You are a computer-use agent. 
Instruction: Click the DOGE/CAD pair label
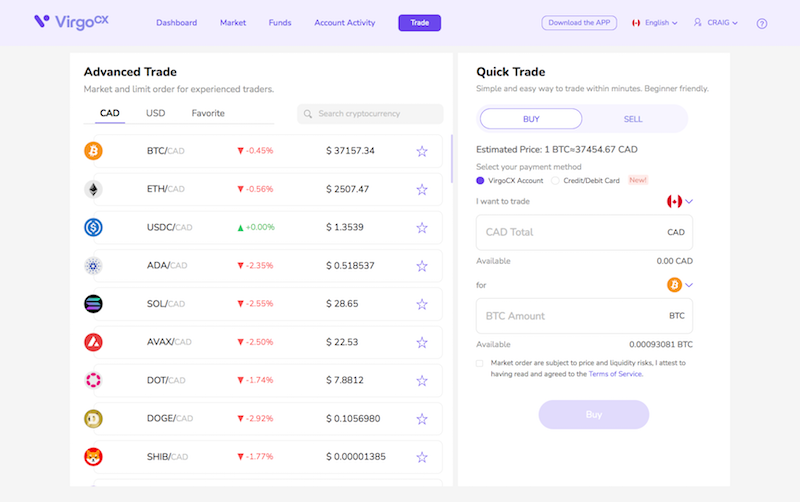170,419
